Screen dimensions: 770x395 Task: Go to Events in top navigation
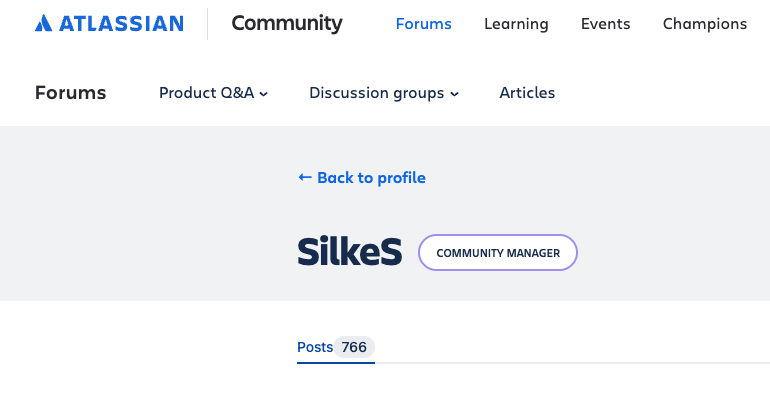[x=605, y=24]
